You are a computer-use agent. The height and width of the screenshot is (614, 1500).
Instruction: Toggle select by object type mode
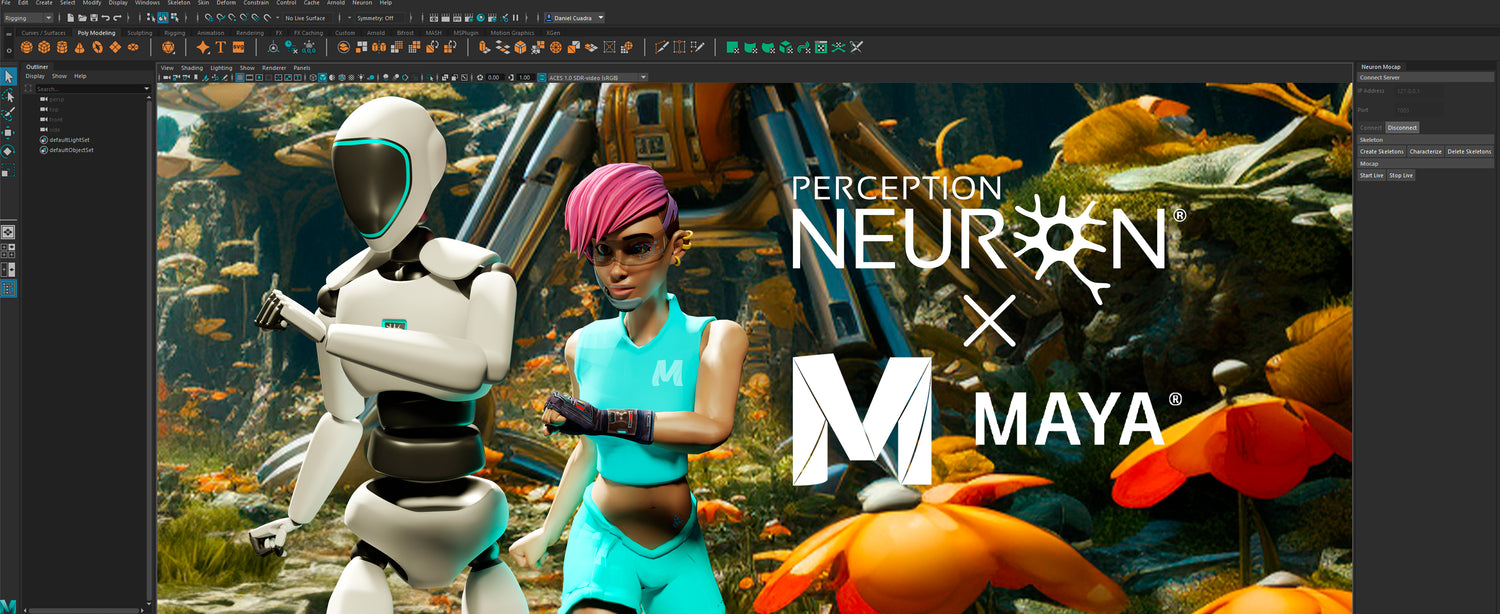pyautogui.click(x=162, y=18)
